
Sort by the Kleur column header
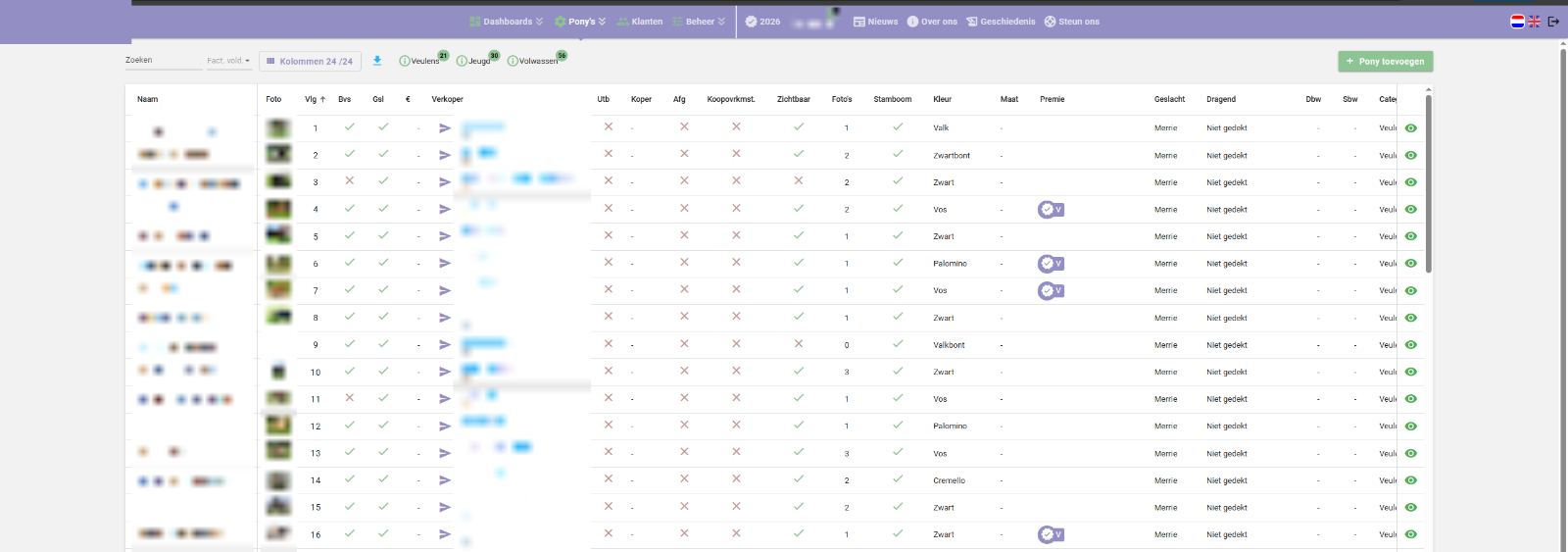[943, 99]
